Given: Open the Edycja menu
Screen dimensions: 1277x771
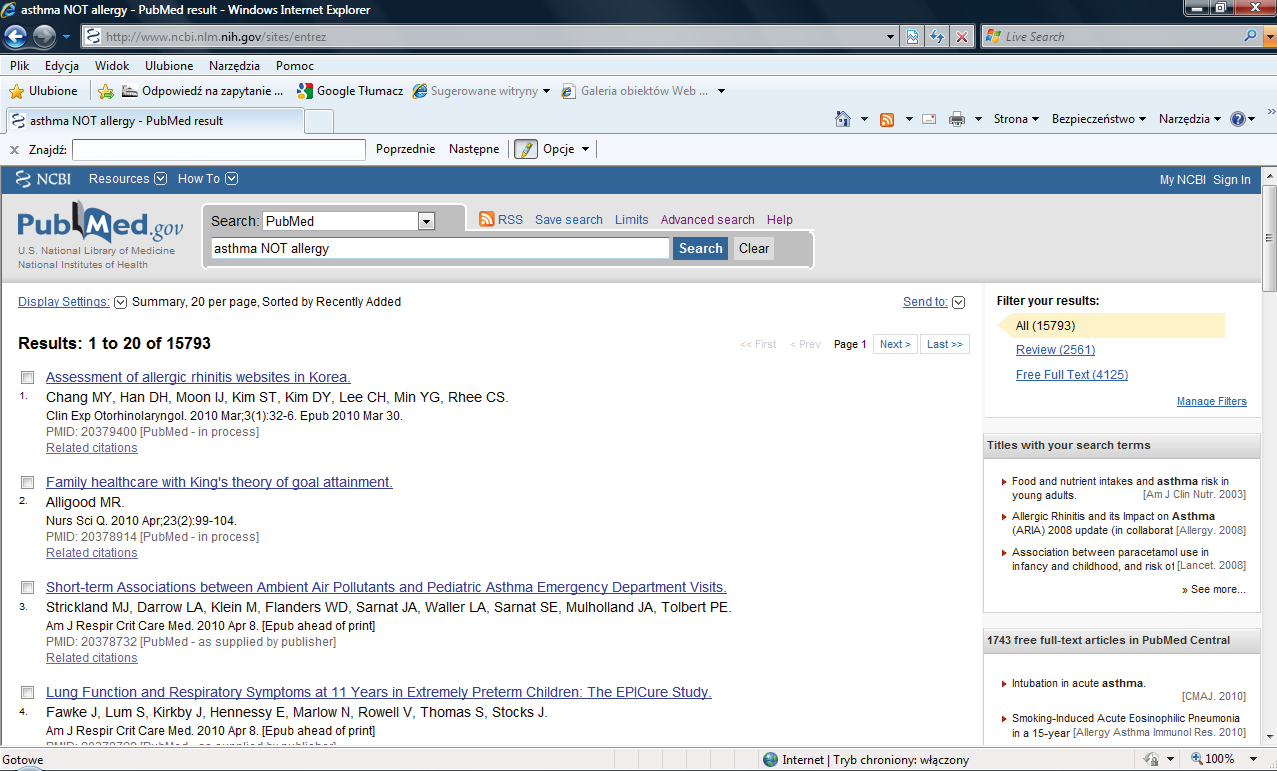Looking at the screenshot, I should pyautogui.click(x=62, y=66).
